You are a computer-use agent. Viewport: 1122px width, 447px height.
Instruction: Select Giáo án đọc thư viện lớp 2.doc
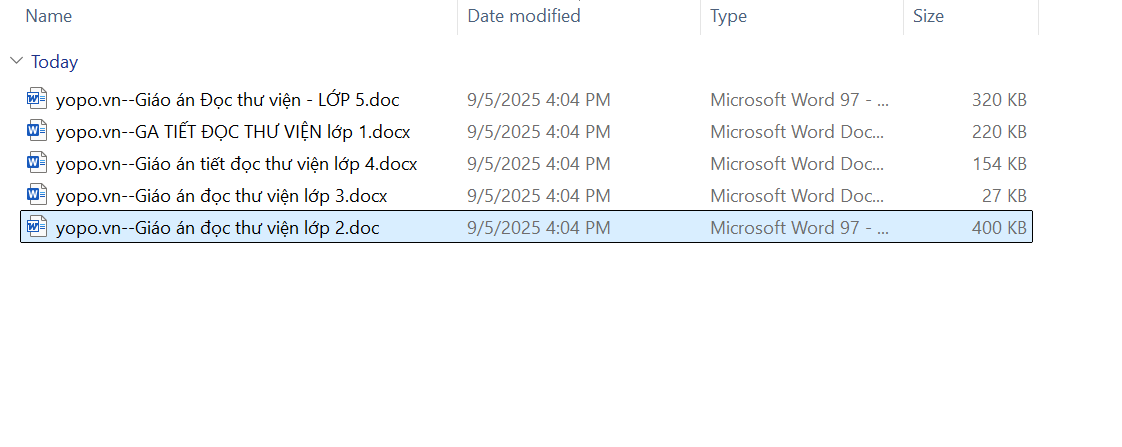217,227
